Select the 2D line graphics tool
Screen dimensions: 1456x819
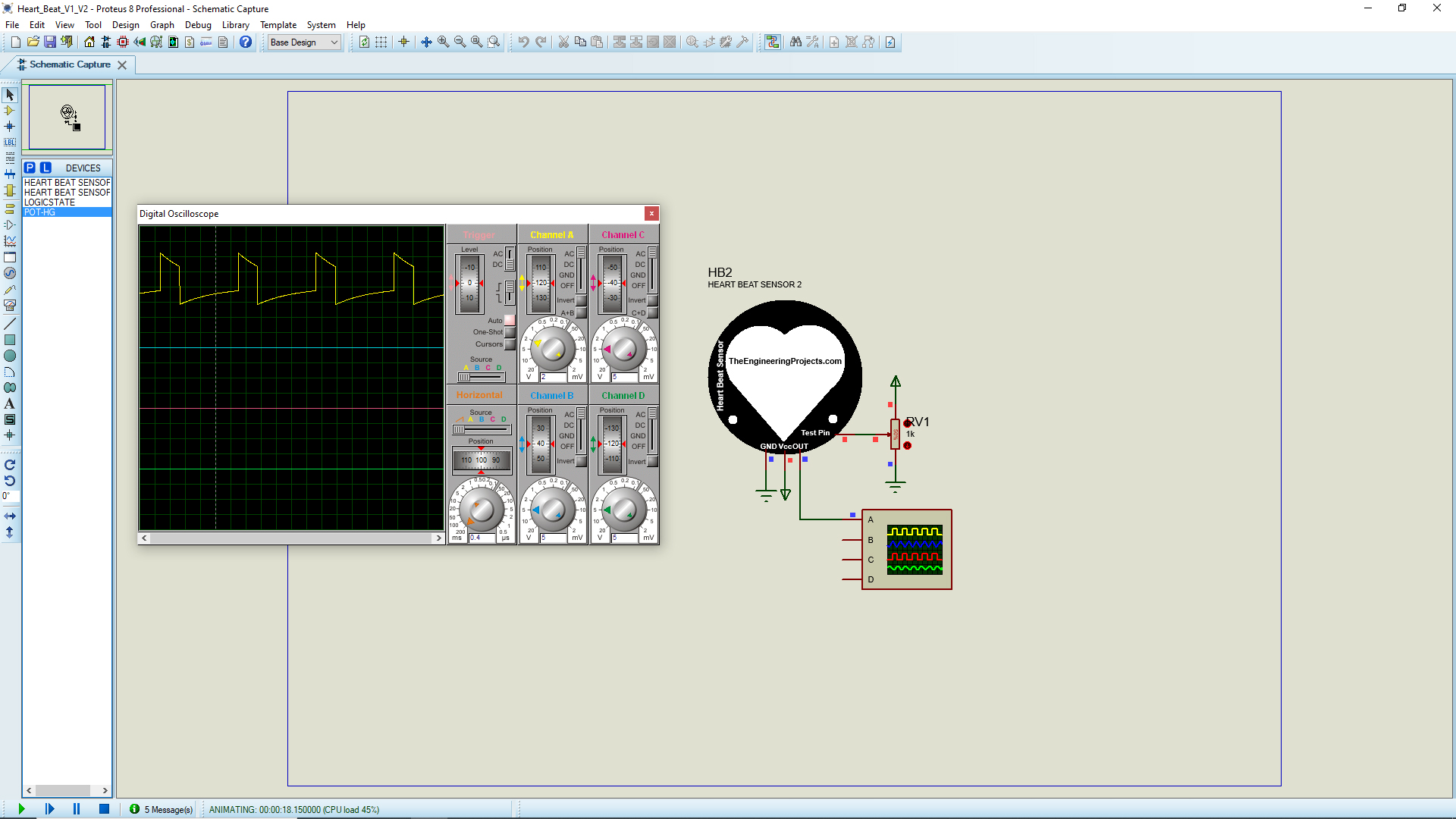10,324
